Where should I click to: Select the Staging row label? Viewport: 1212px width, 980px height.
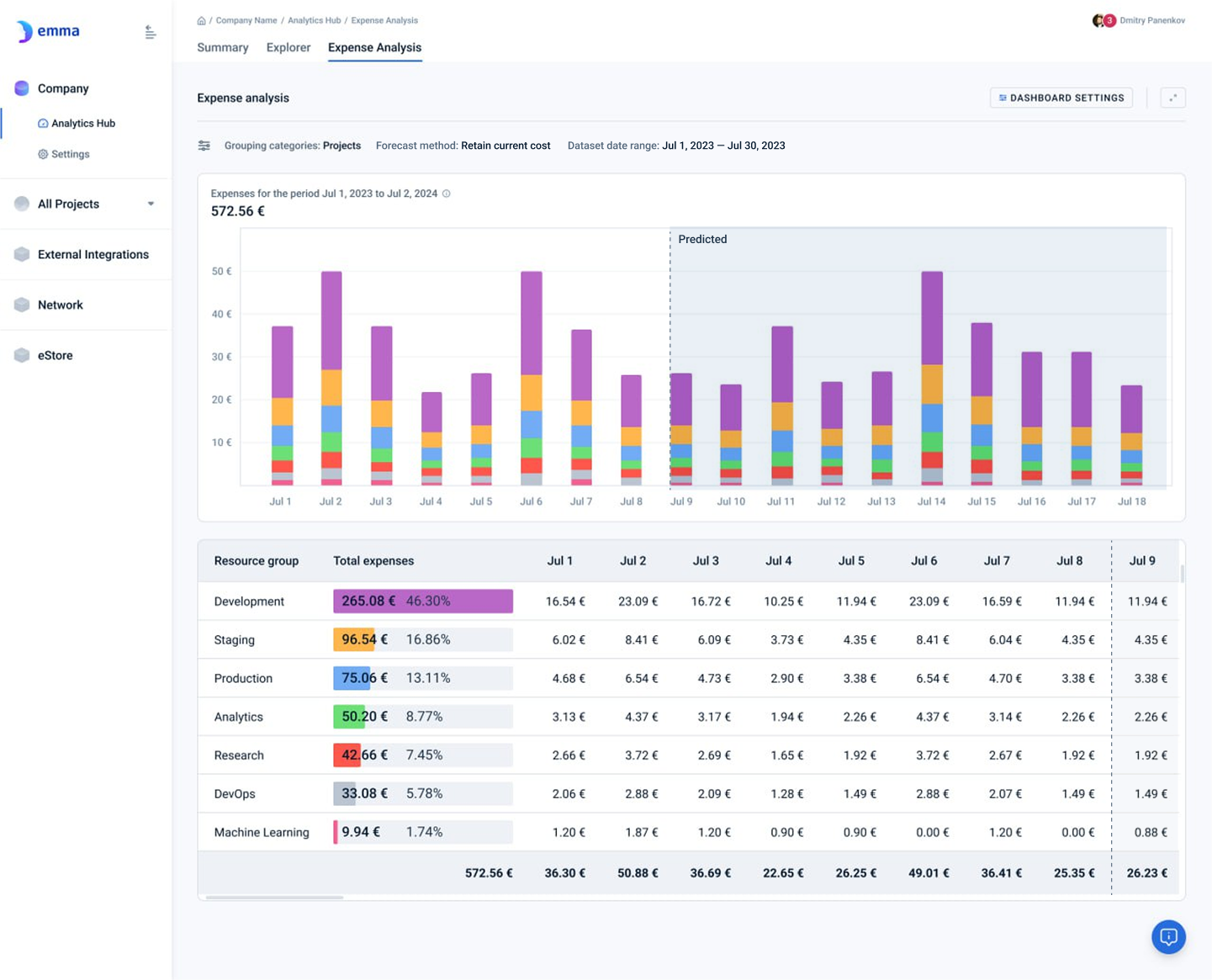pyautogui.click(x=234, y=640)
